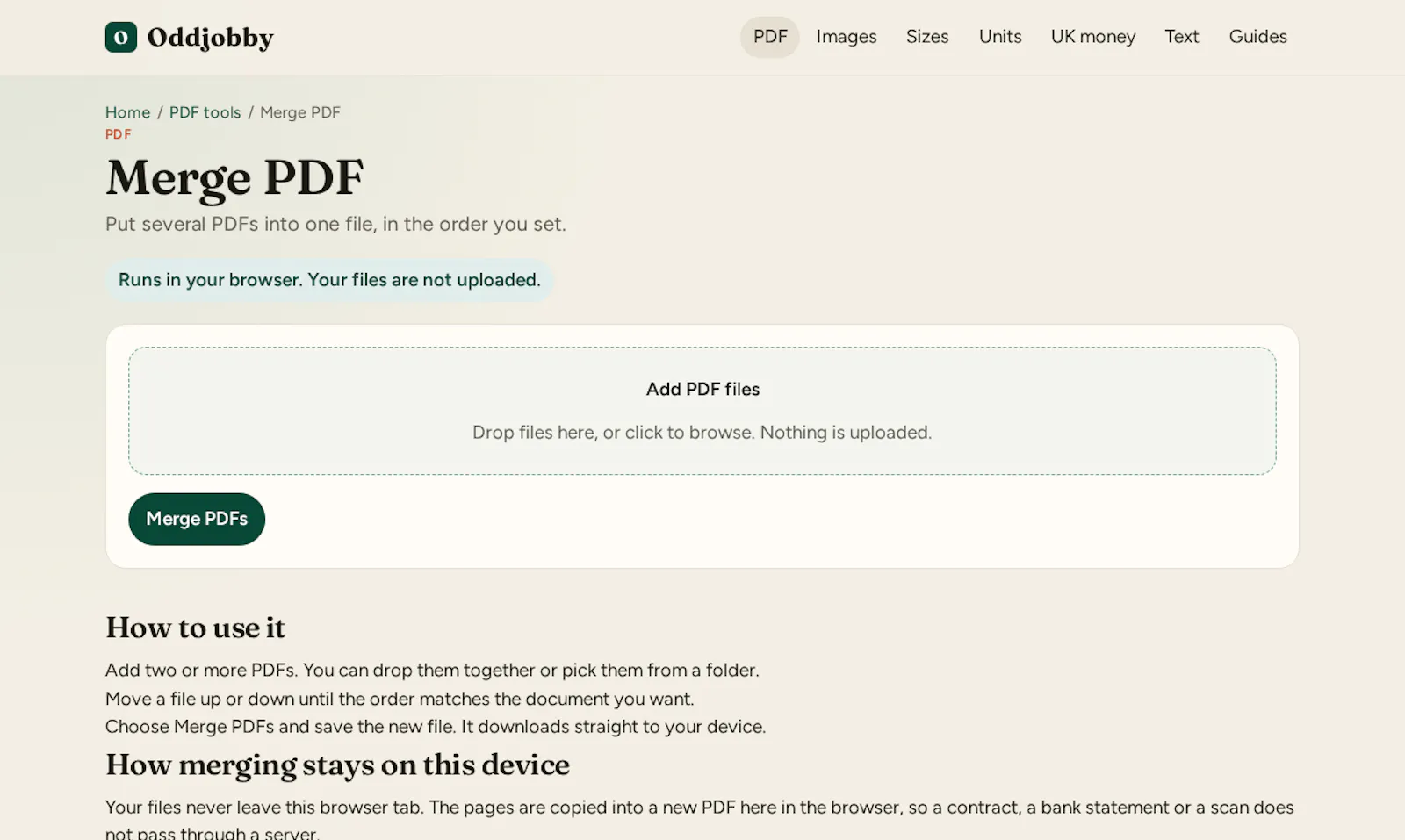
Task: Open the Images navigation item
Action: pos(847,37)
